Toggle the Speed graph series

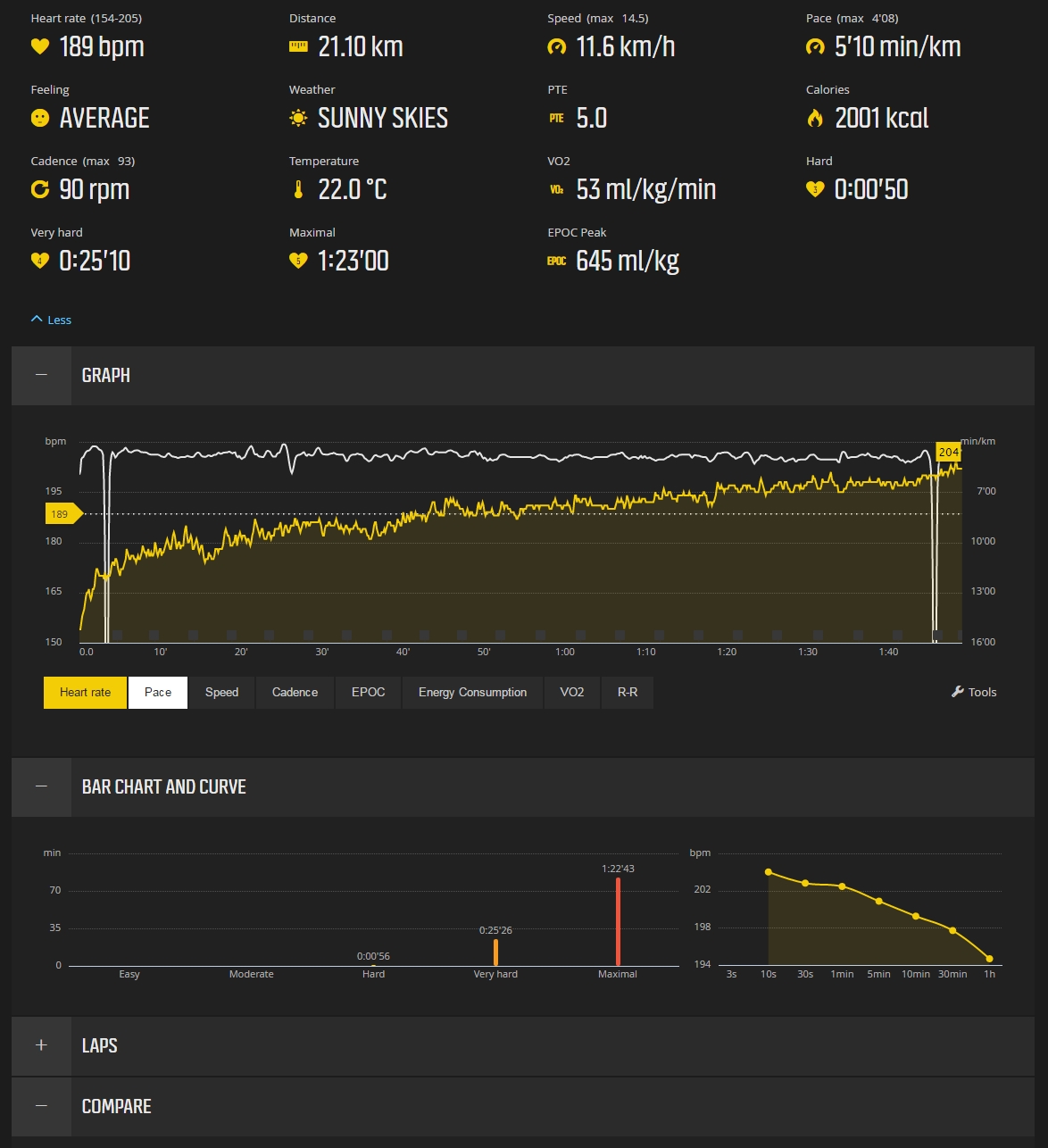(x=222, y=692)
